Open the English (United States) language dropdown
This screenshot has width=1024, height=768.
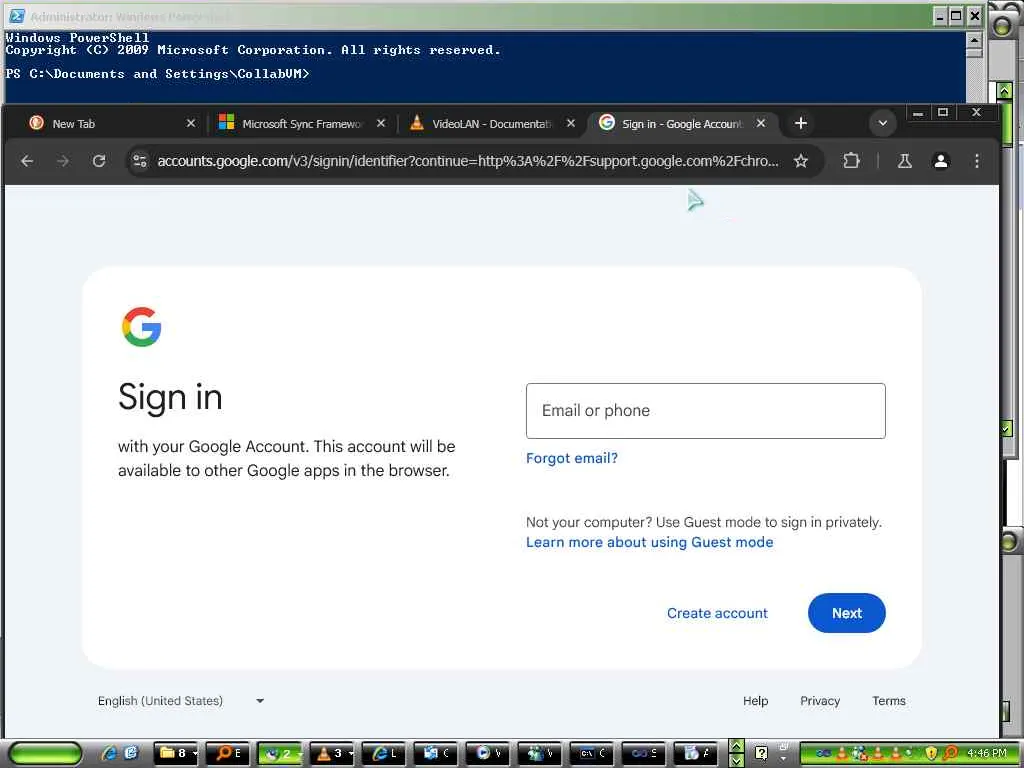coord(181,701)
